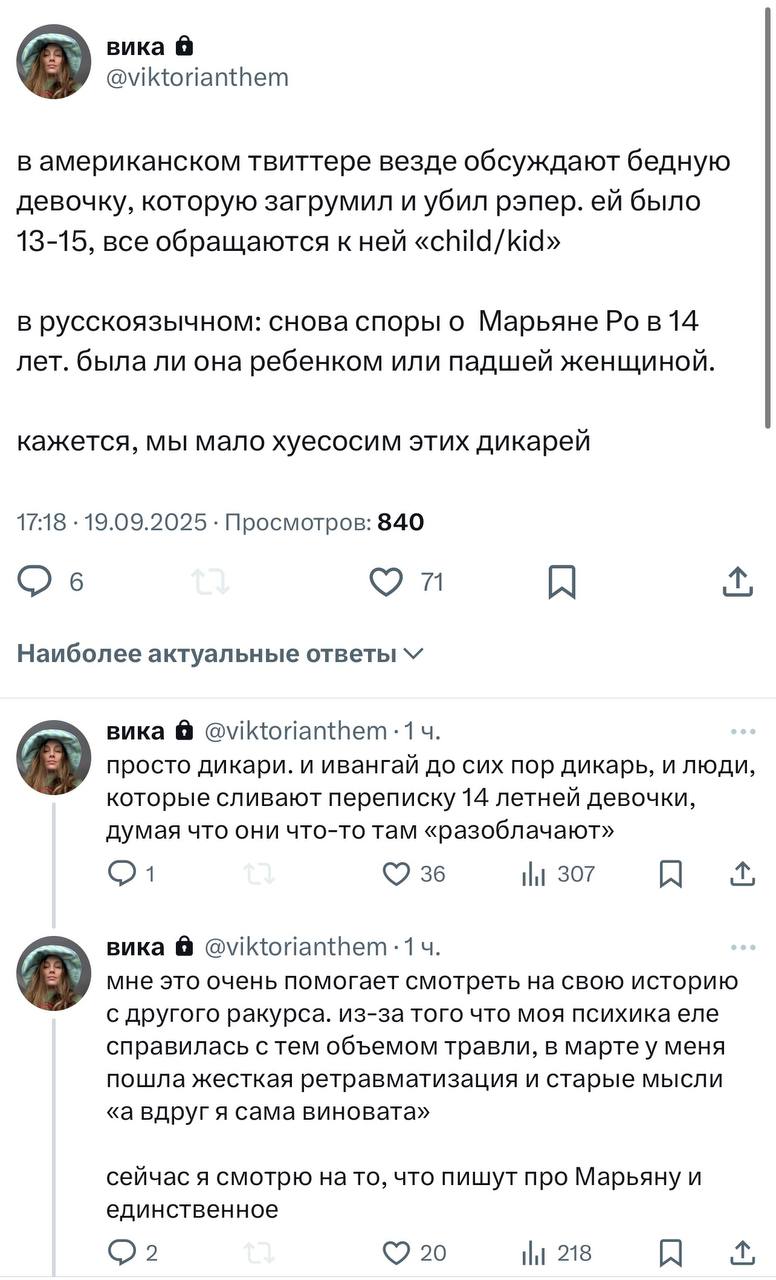Screen dimensions: 776x1280
Task: Bookmark the main tweet
Action: point(562,581)
